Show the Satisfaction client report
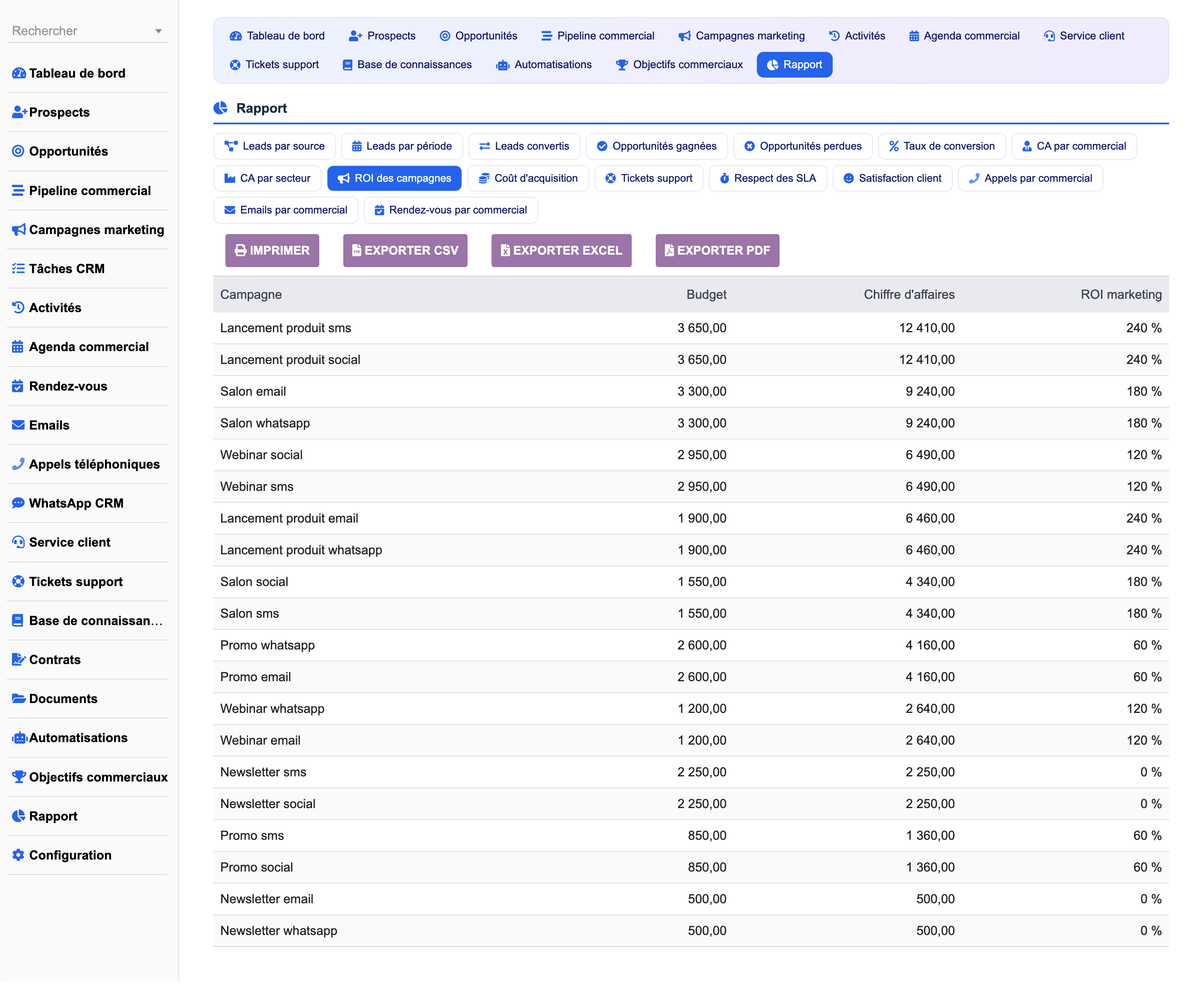Viewport: 1200px width, 998px height. pyautogui.click(x=892, y=179)
